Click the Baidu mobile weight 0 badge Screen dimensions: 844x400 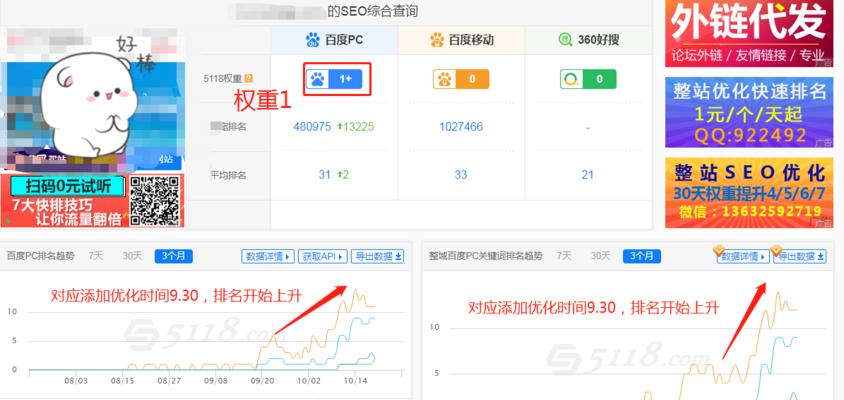[x=461, y=79]
